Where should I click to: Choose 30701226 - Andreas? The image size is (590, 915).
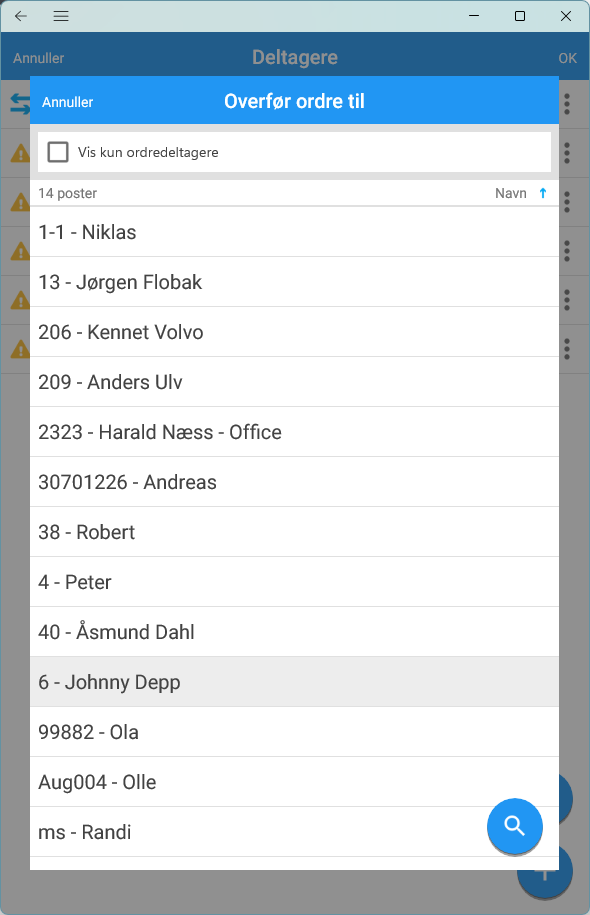click(x=294, y=482)
